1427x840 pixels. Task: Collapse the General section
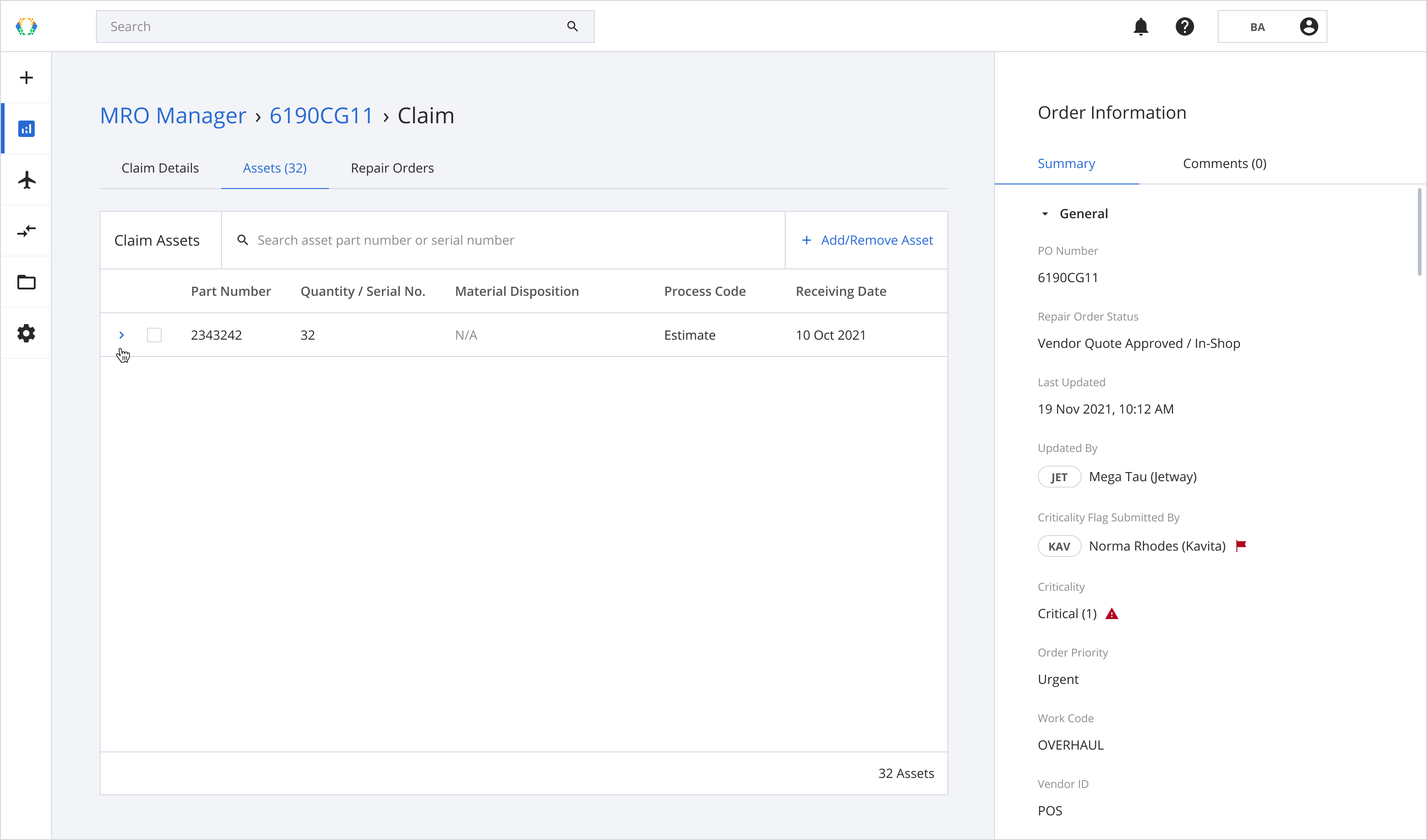(x=1045, y=214)
